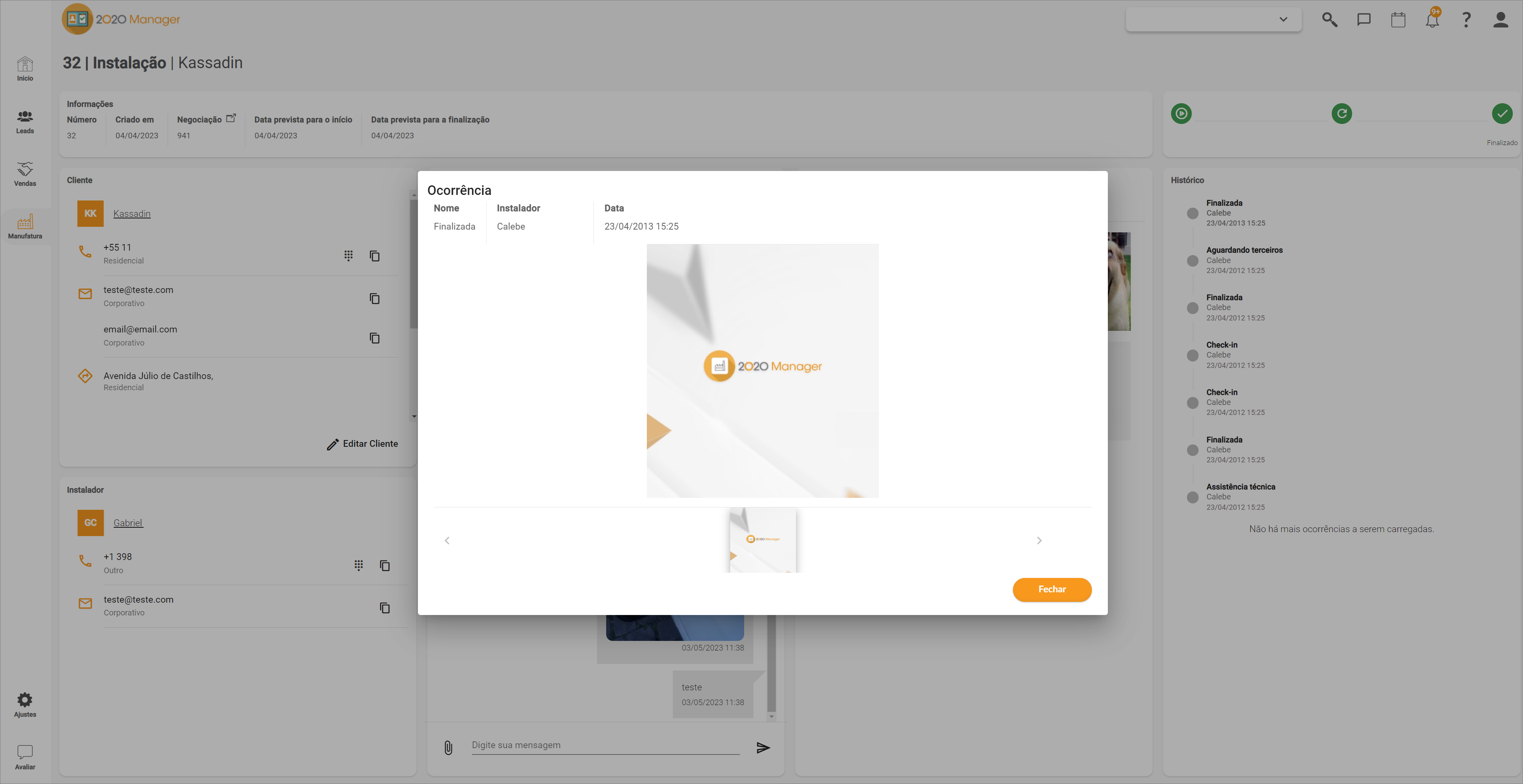The height and width of the screenshot is (784, 1523).
Task: Click the Finalizado checkmark status icon
Action: coord(1502,114)
